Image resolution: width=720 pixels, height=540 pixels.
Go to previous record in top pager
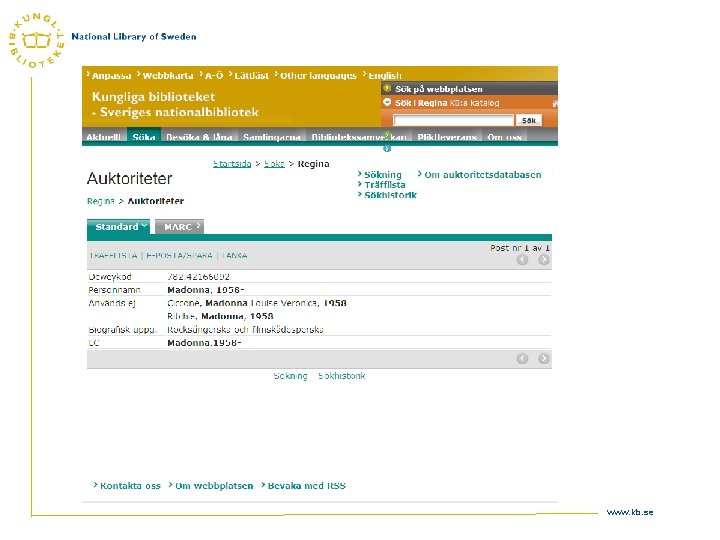pyautogui.click(x=522, y=260)
